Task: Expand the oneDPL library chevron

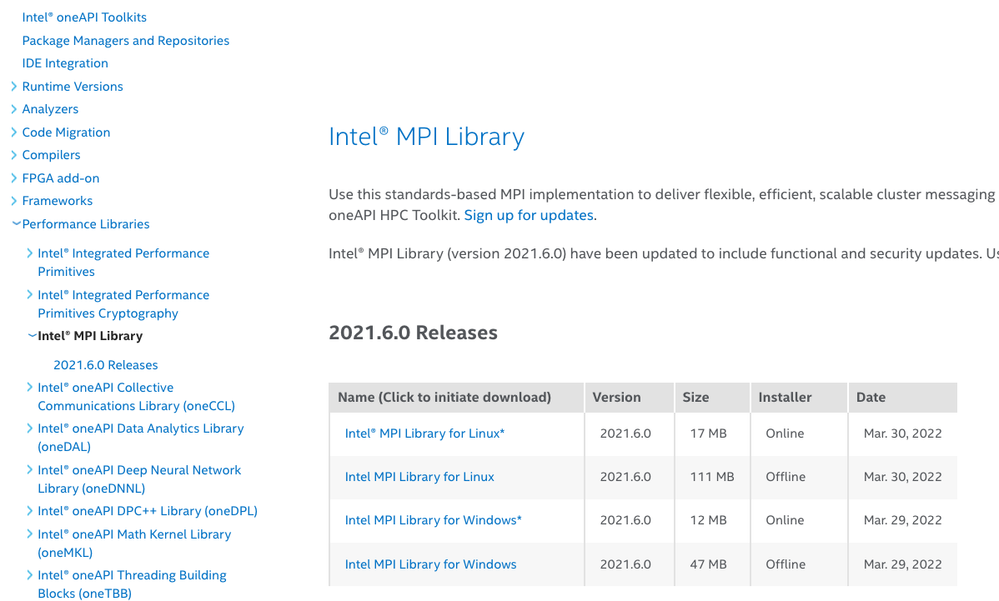Action: click(x=29, y=510)
